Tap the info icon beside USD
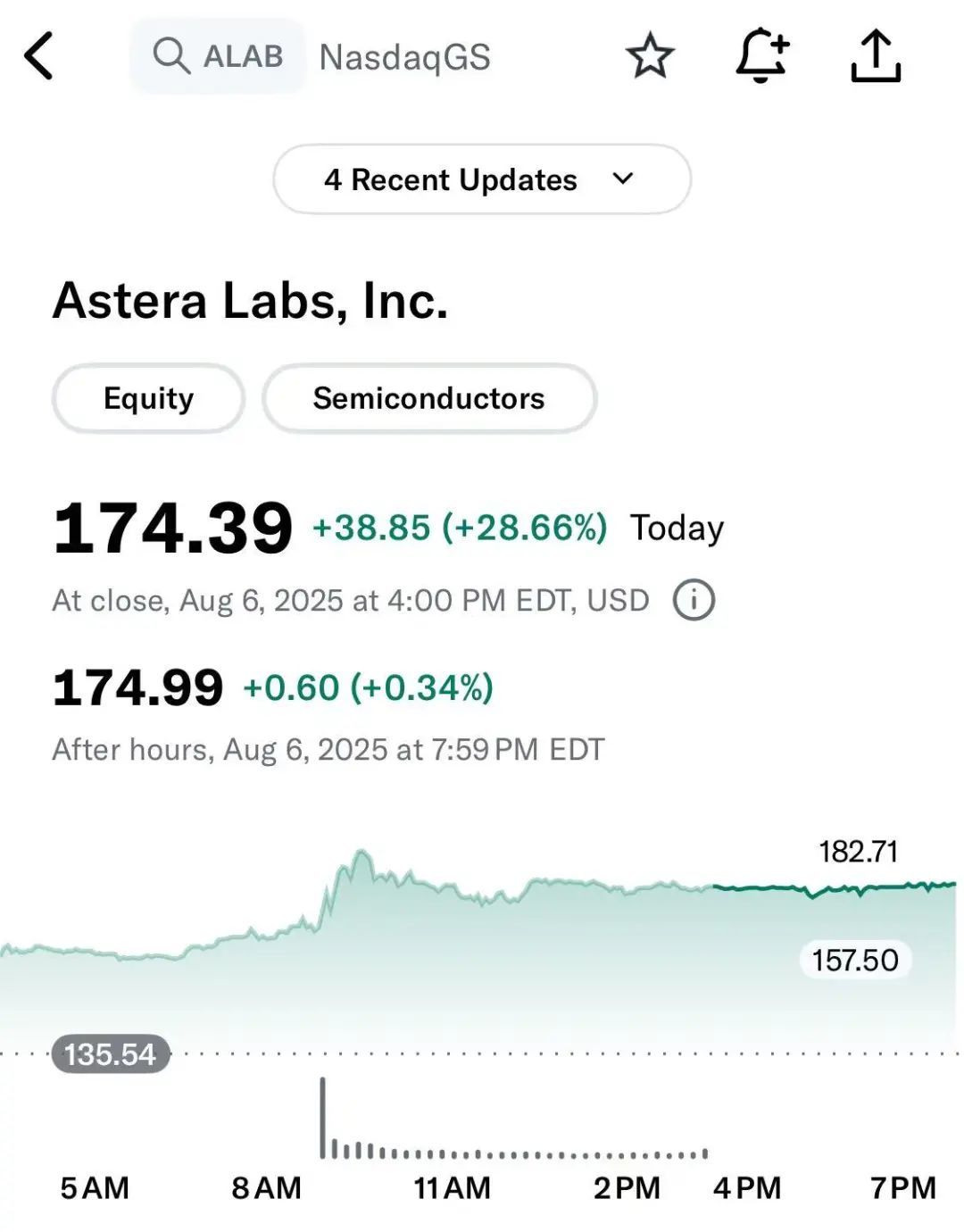The image size is (964, 1232). coord(694,600)
